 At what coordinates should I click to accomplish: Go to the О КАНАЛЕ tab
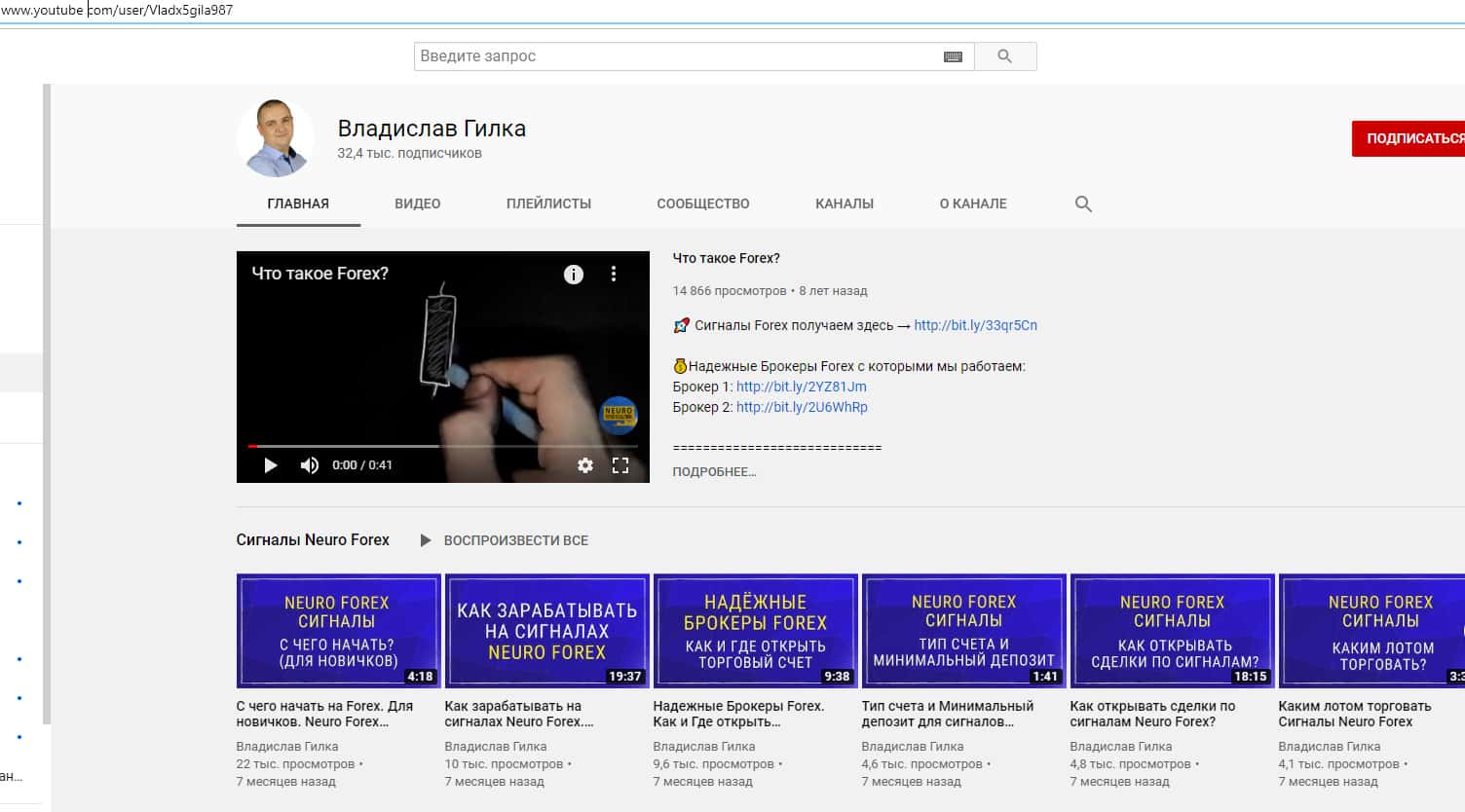[x=972, y=203]
